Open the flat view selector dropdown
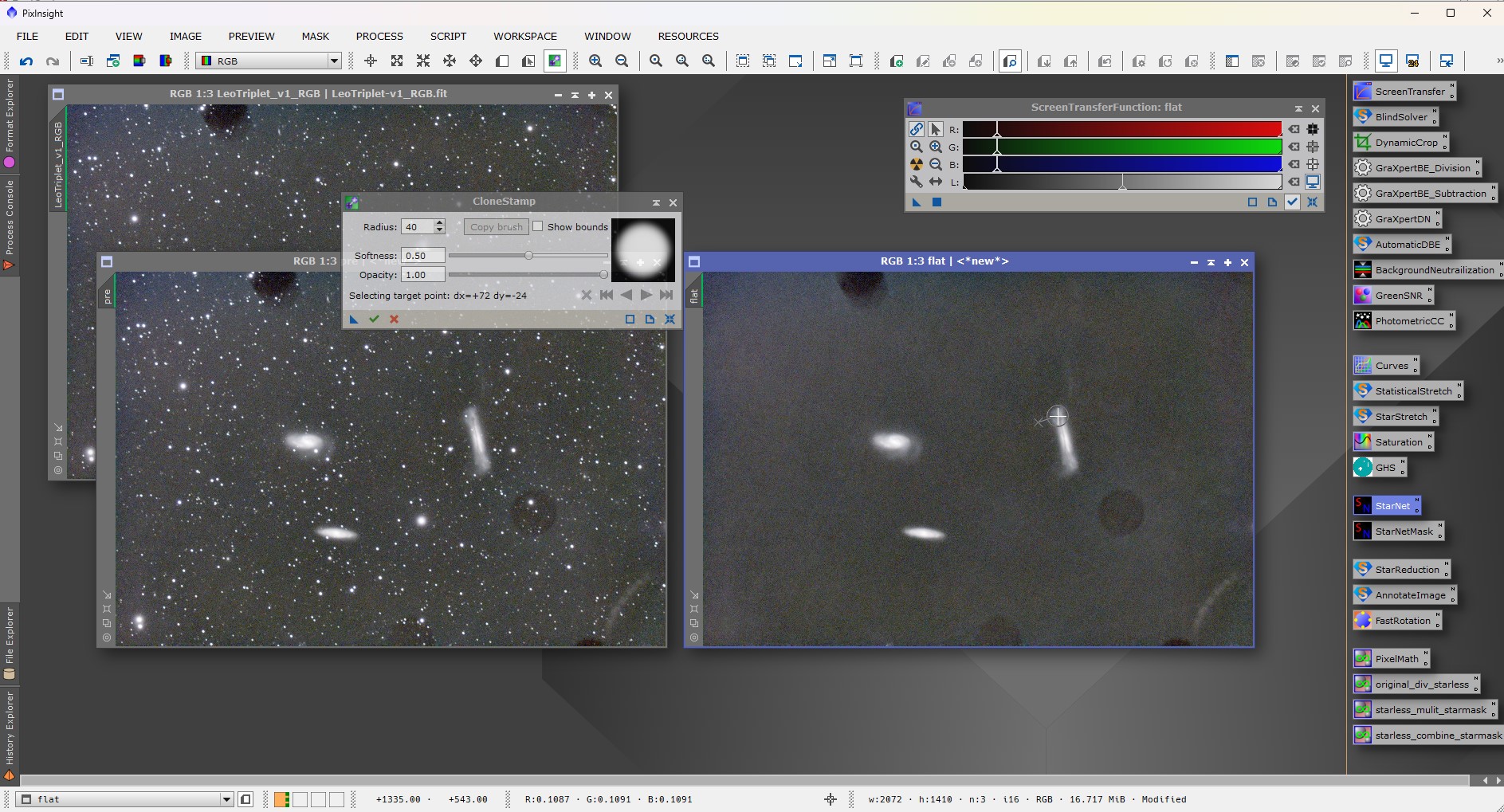 click(125, 799)
